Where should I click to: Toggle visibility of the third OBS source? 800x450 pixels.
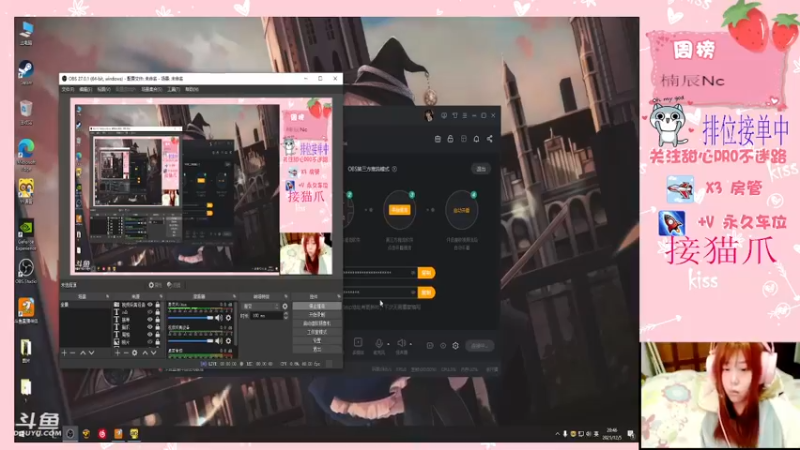pos(149,319)
